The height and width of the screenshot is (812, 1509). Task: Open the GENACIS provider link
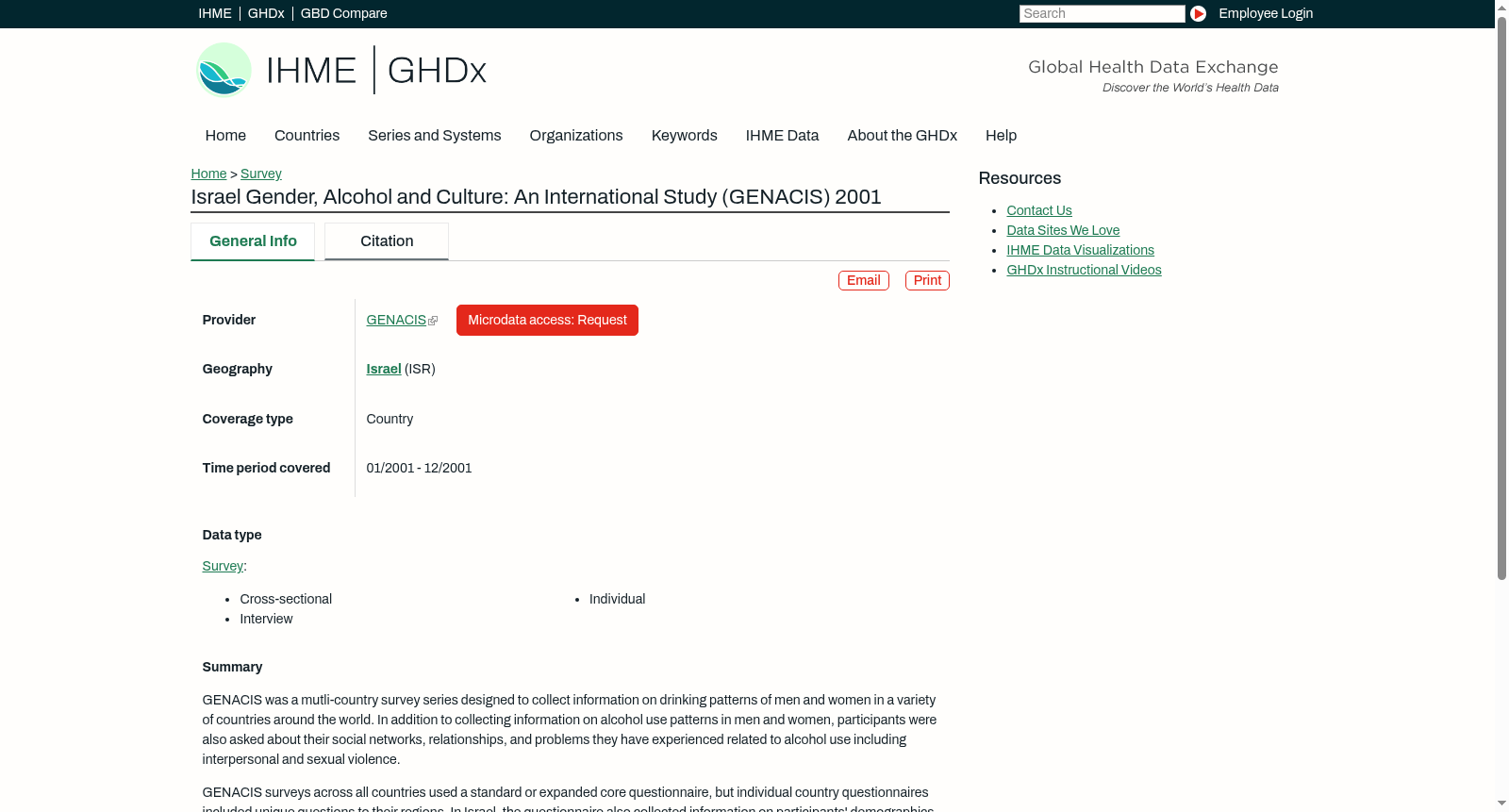point(396,320)
